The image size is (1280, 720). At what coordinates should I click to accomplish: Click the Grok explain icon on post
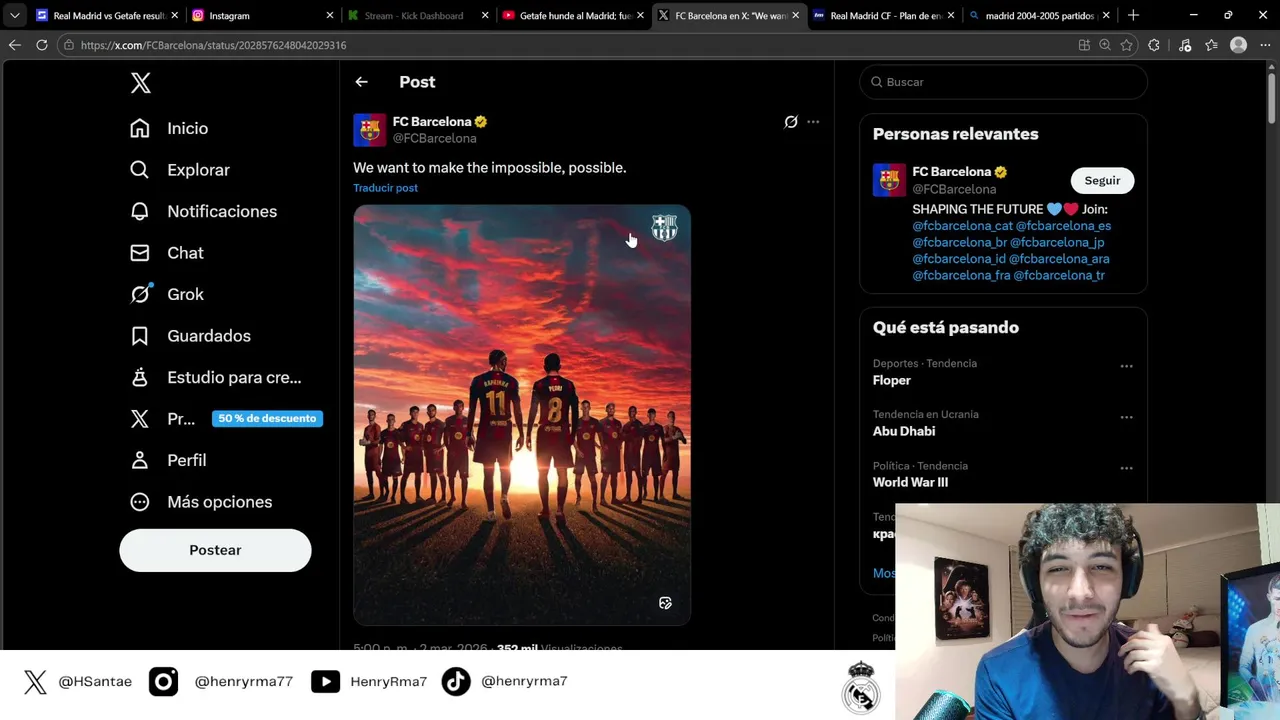pos(790,122)
